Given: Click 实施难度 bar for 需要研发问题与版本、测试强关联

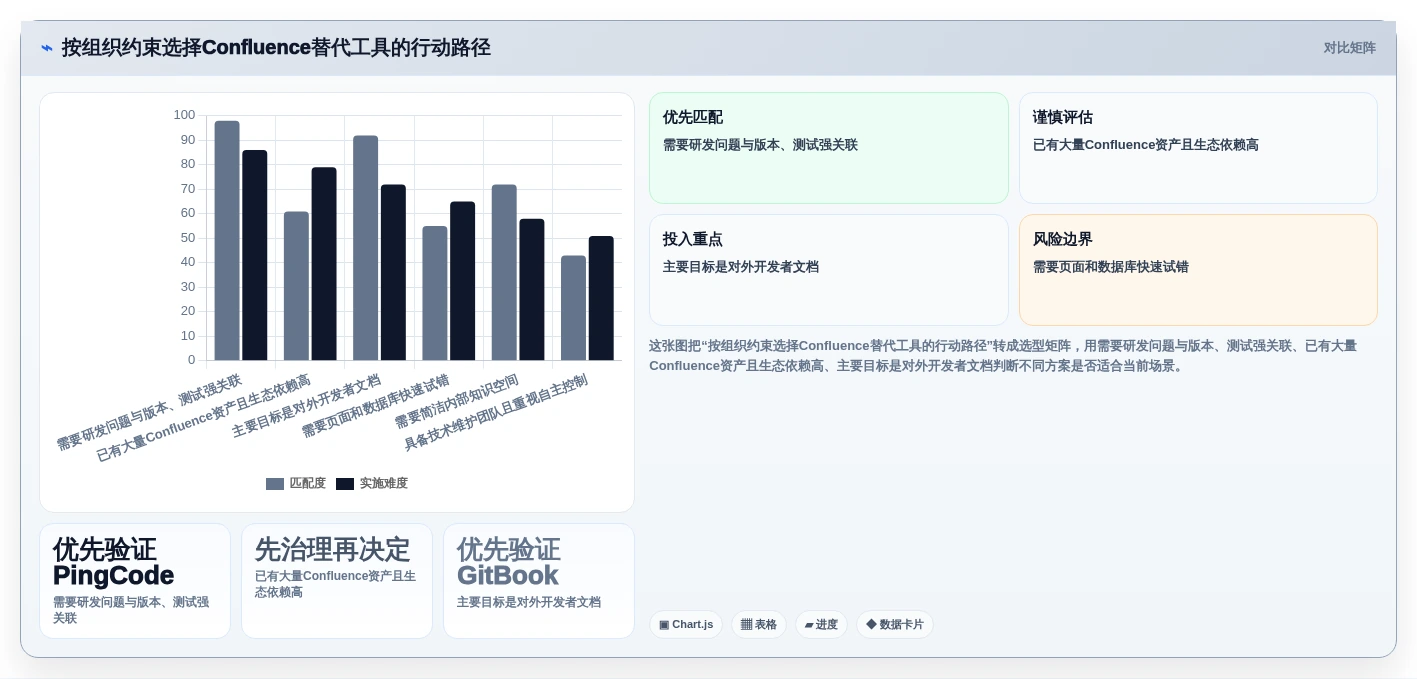Looking at the screenshot, I should (255, 255).
